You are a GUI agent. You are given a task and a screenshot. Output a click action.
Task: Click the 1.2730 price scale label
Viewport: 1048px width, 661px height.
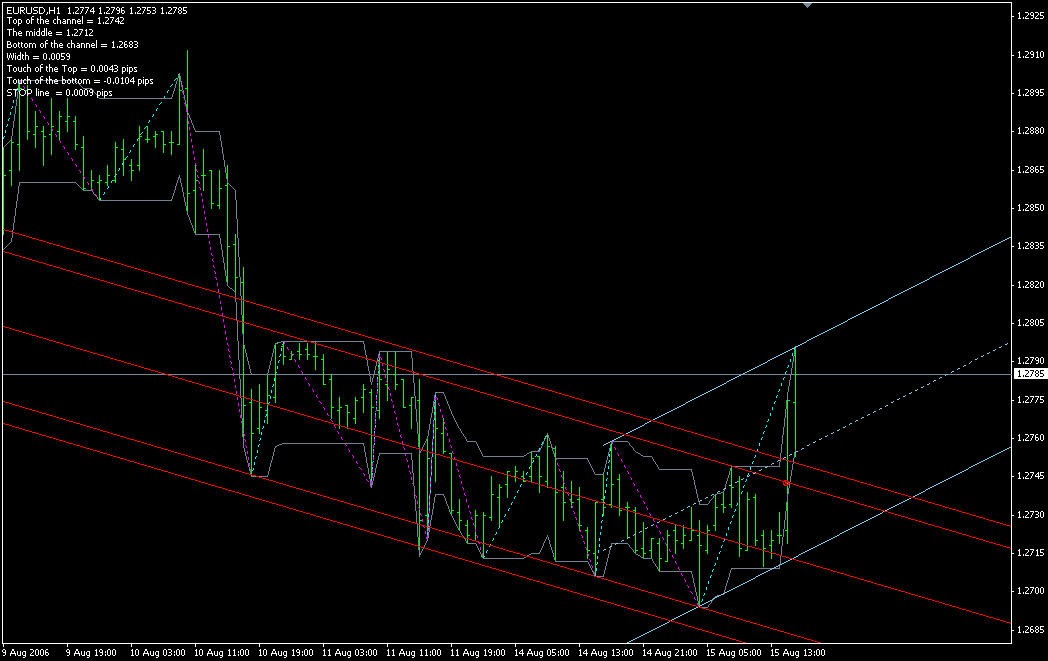coord(1030,515)
